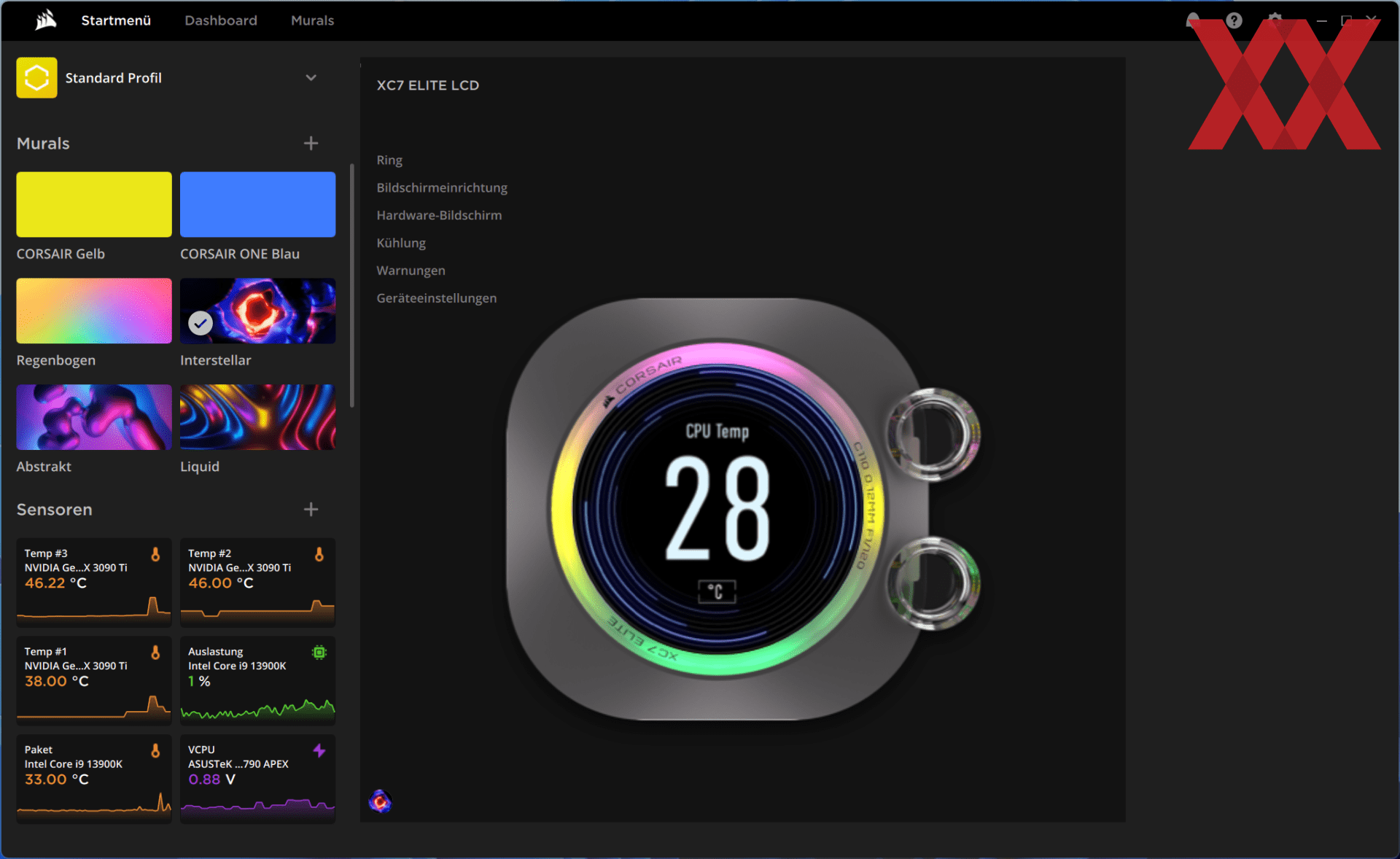Click thermometer icon on Paket card
Image resolution: width=1400 pixels, height=859 pixels.
pos(155,750)
